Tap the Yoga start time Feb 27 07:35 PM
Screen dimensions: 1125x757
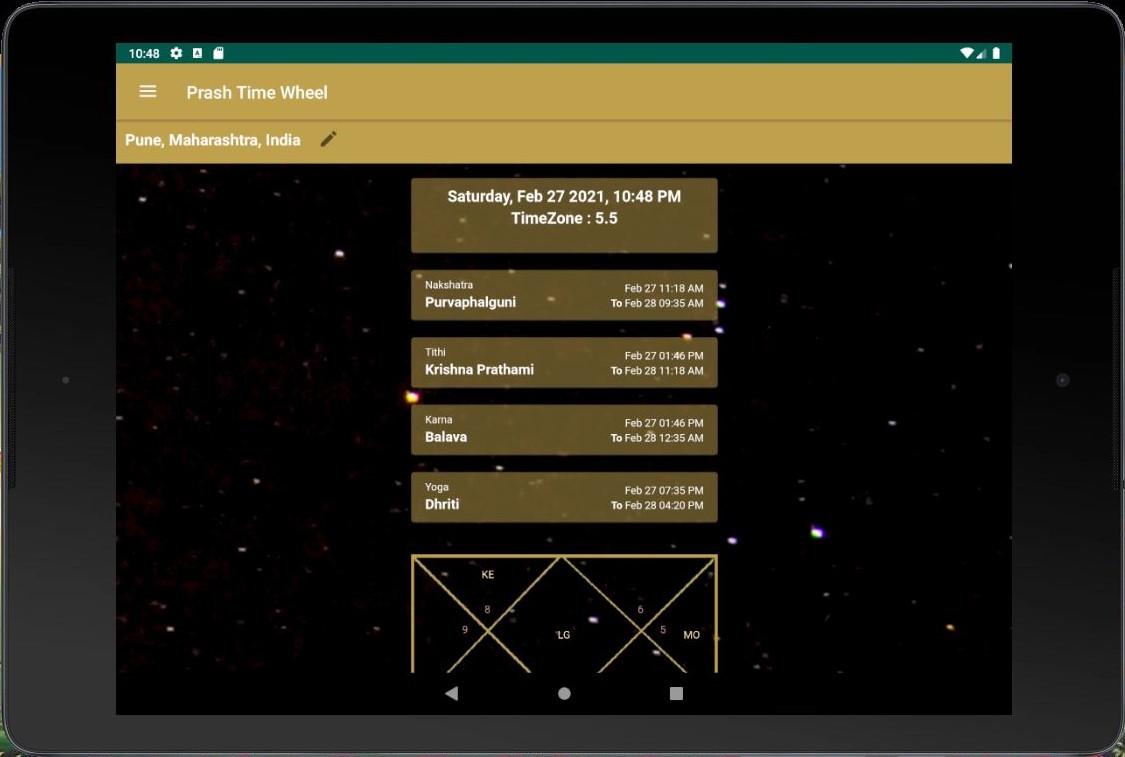pyautogui.click(x=664, y=491)
